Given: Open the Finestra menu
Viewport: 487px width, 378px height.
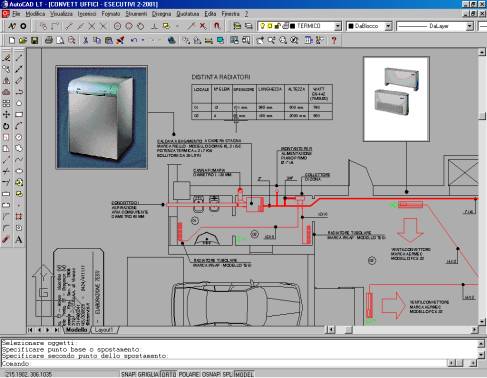Looking at the screenshot, I should click(231, 14).
